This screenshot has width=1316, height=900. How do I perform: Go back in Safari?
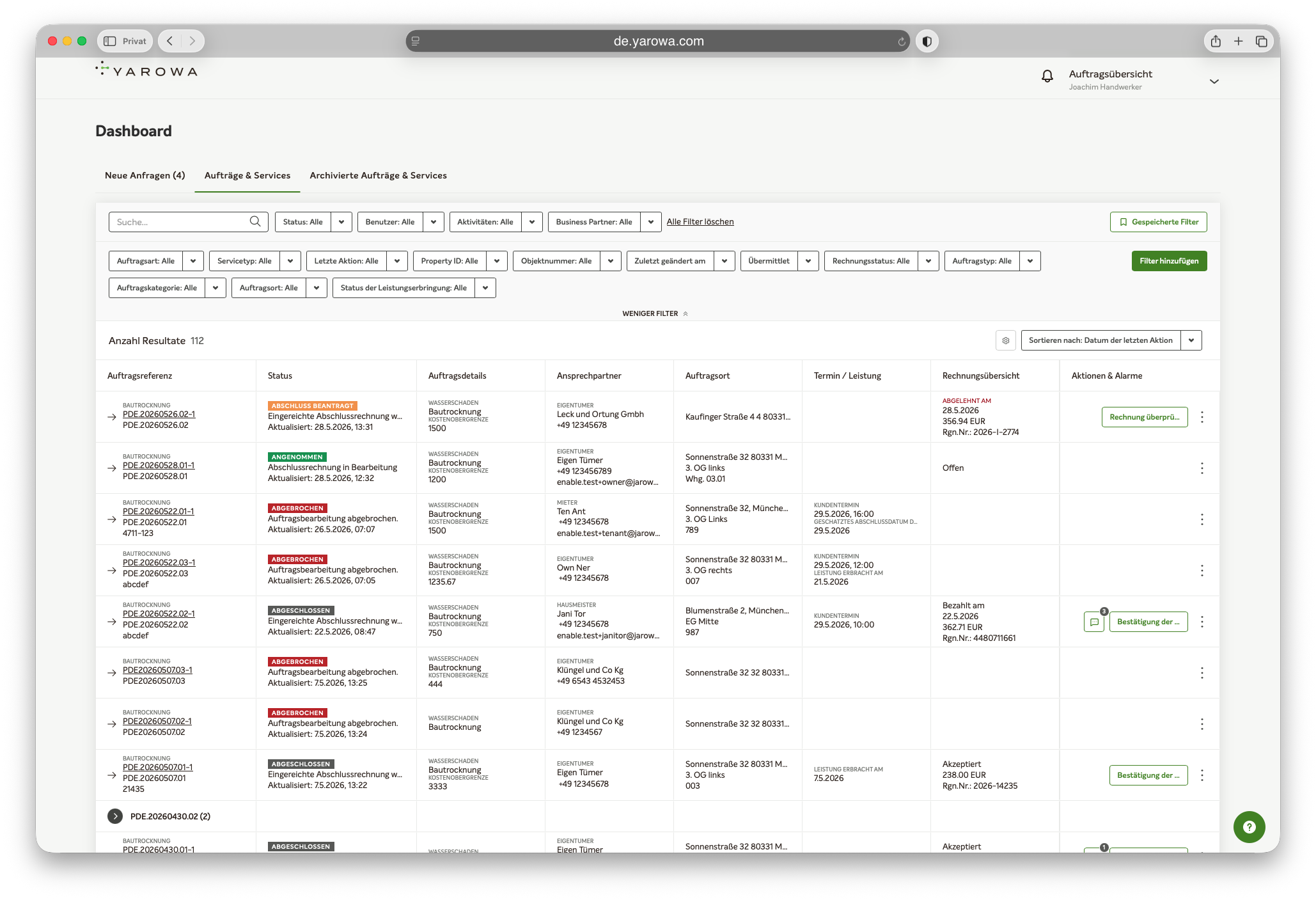(170, 41)
